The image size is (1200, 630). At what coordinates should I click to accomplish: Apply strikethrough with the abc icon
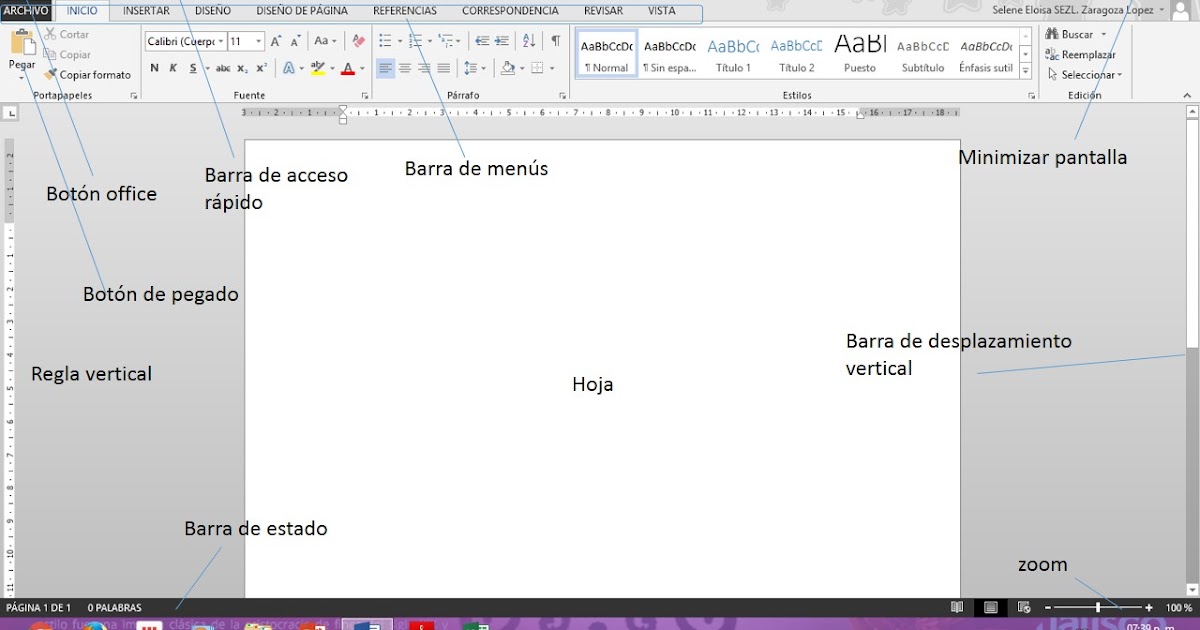[225, 69]
